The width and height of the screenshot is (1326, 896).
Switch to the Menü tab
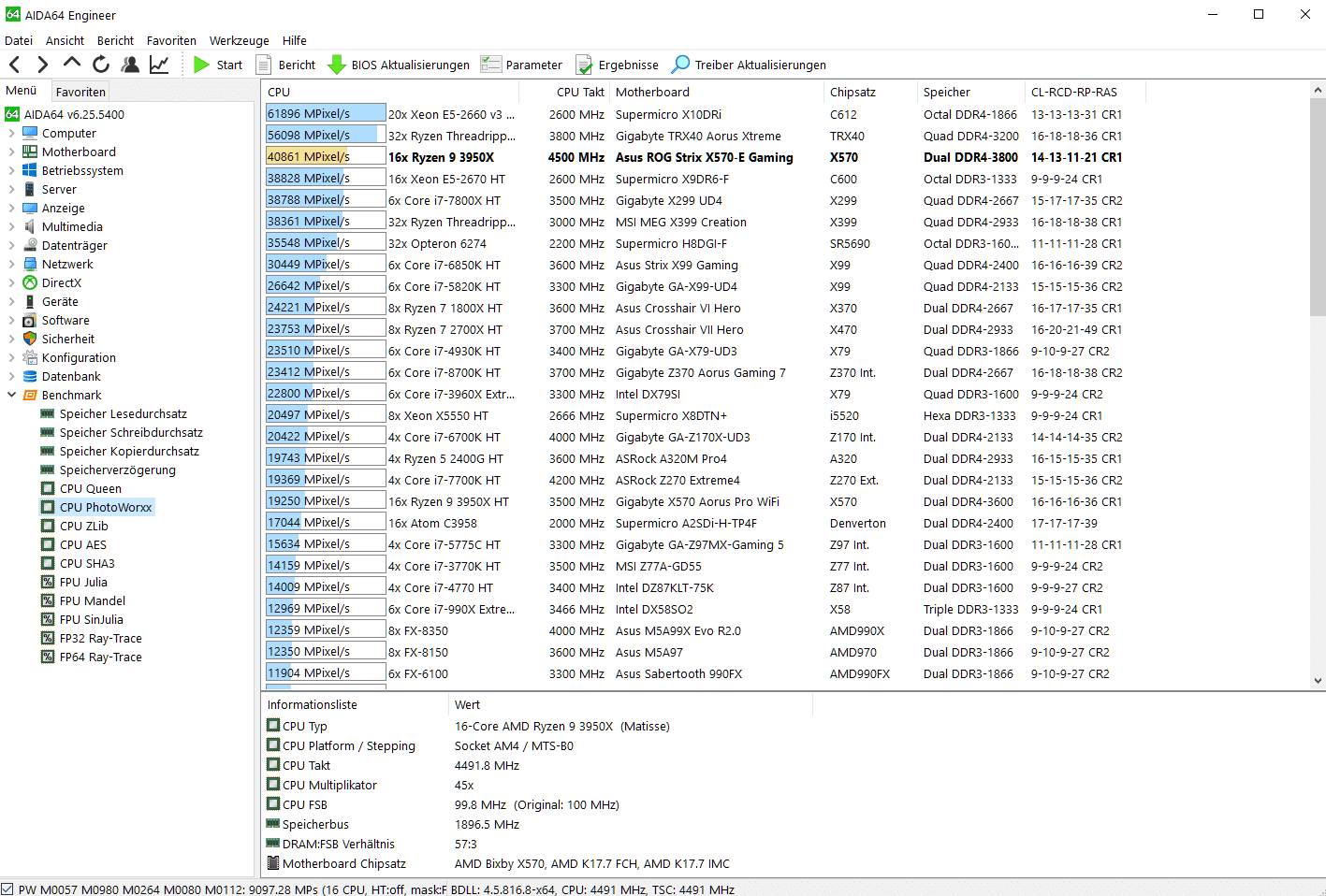pyautogui.click(x=22, y=91)
